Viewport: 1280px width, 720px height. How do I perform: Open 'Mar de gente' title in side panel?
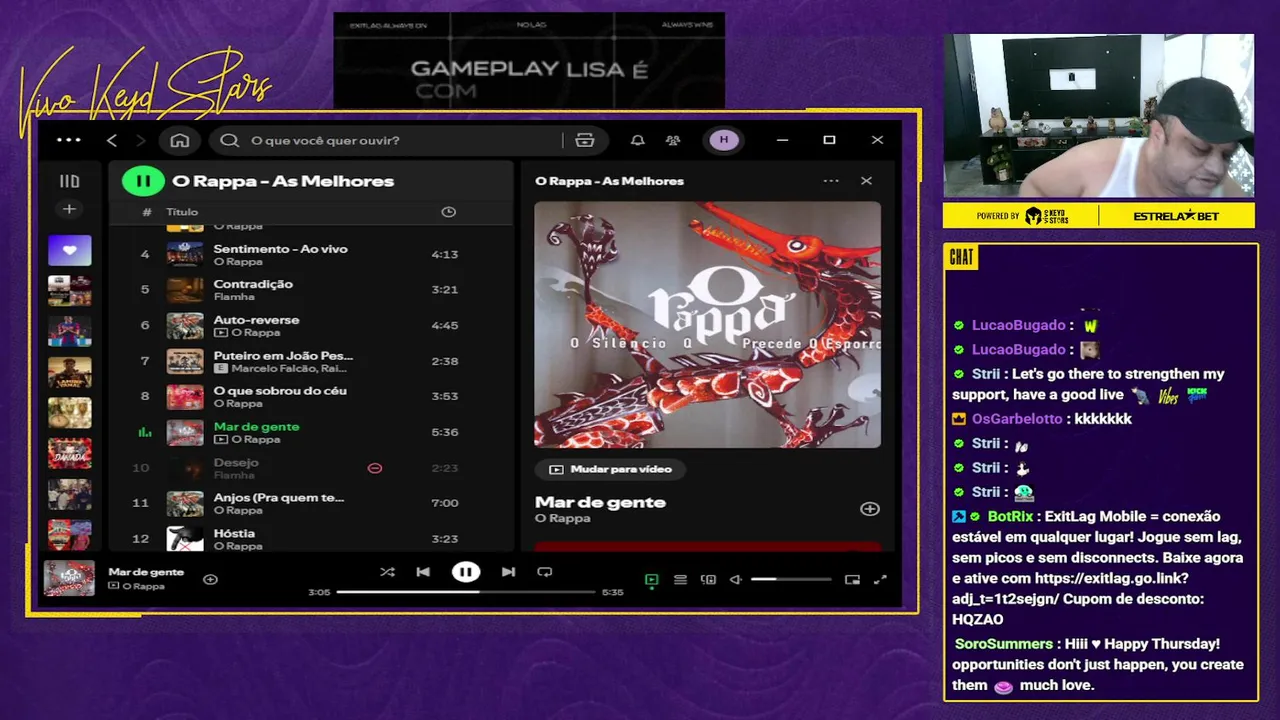tap(600, 502)
